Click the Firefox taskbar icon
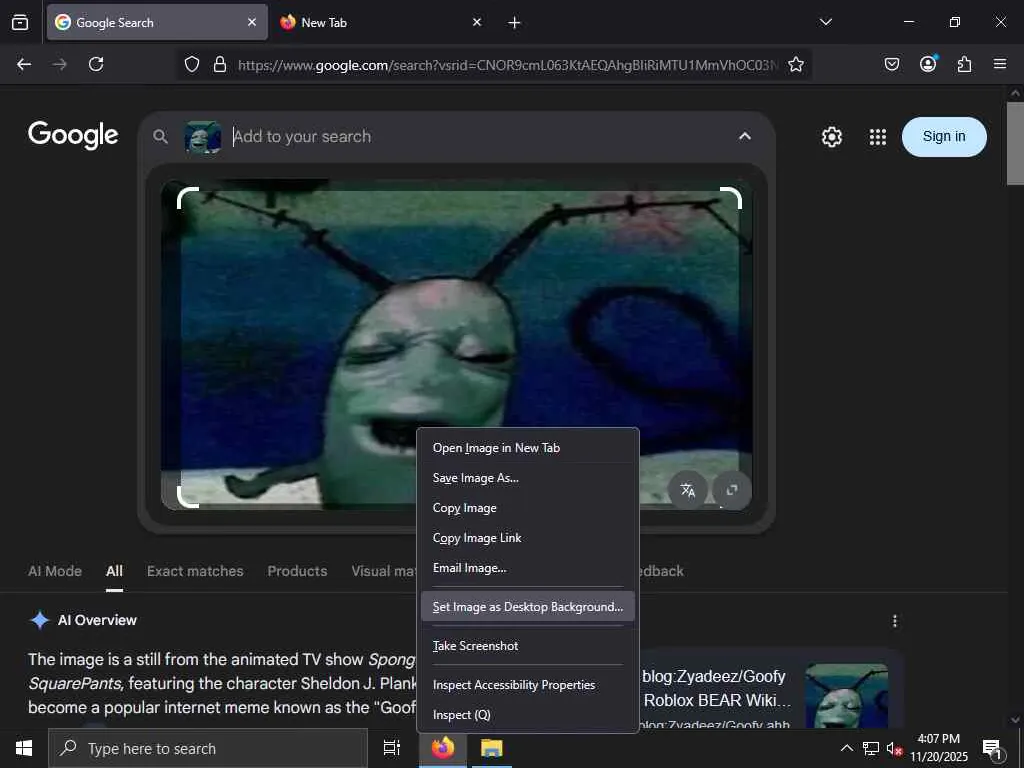Image resolution: width=1024 pixels, height=768 pixels. [443, 748]
